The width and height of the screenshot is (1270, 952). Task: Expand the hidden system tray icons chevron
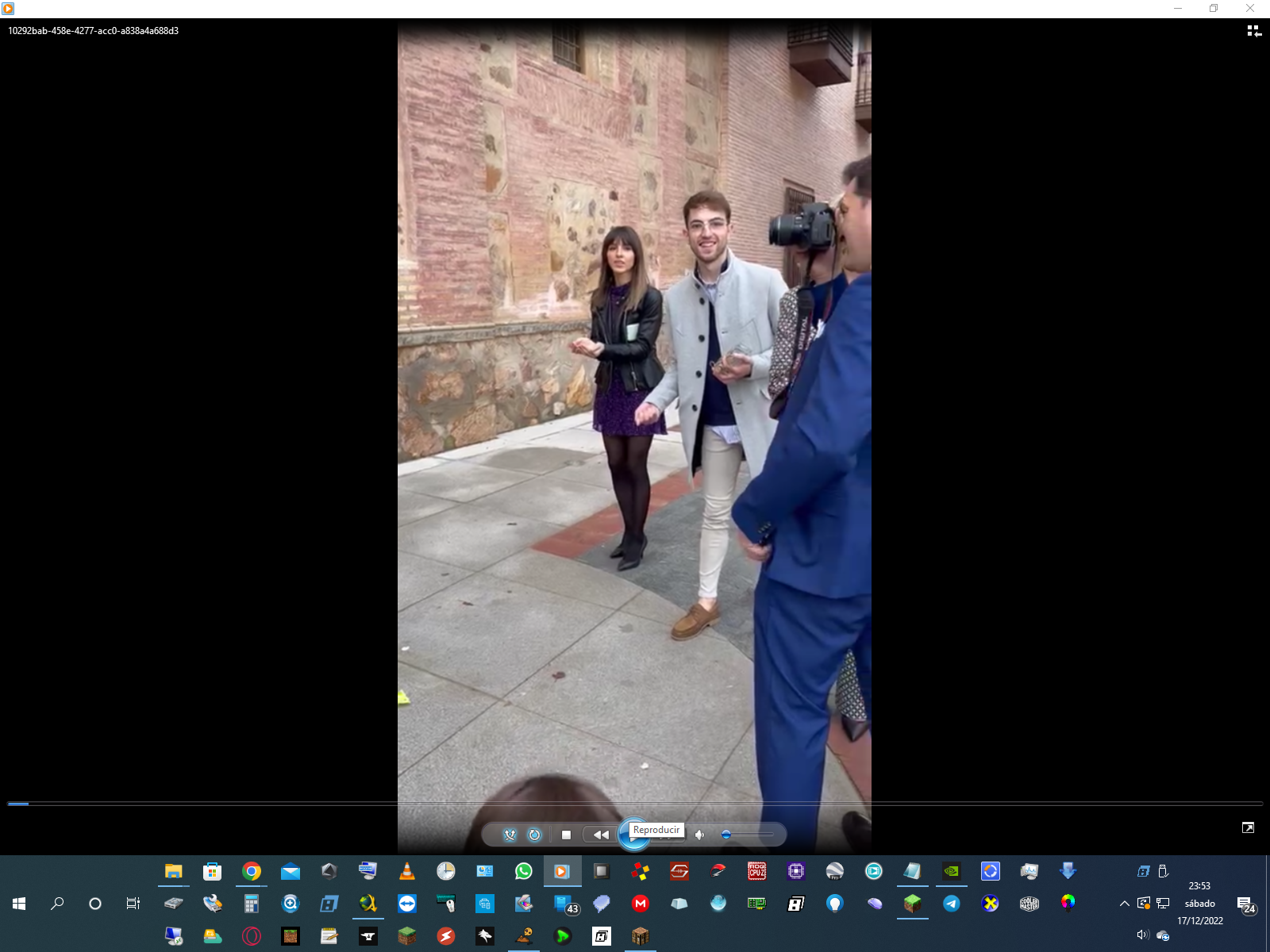[x=1124, y=904]
